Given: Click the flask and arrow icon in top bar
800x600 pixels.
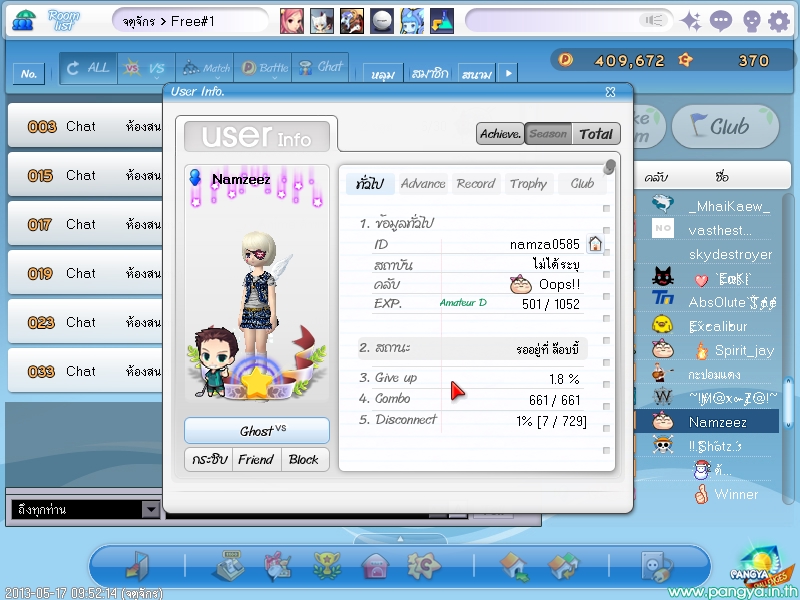Looking at the screenshot, I should pos(442,21).
